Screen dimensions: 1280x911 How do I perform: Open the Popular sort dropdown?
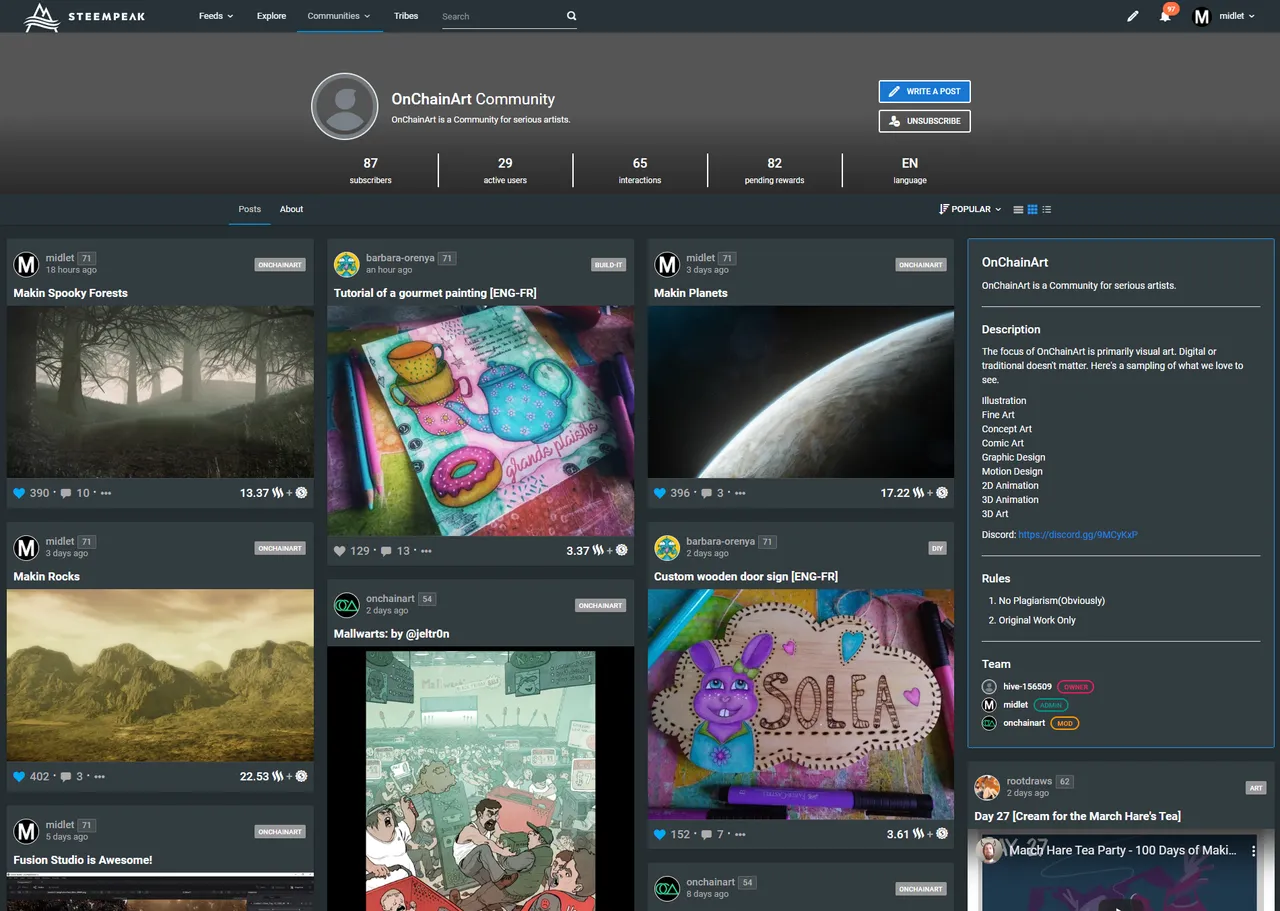970,210
